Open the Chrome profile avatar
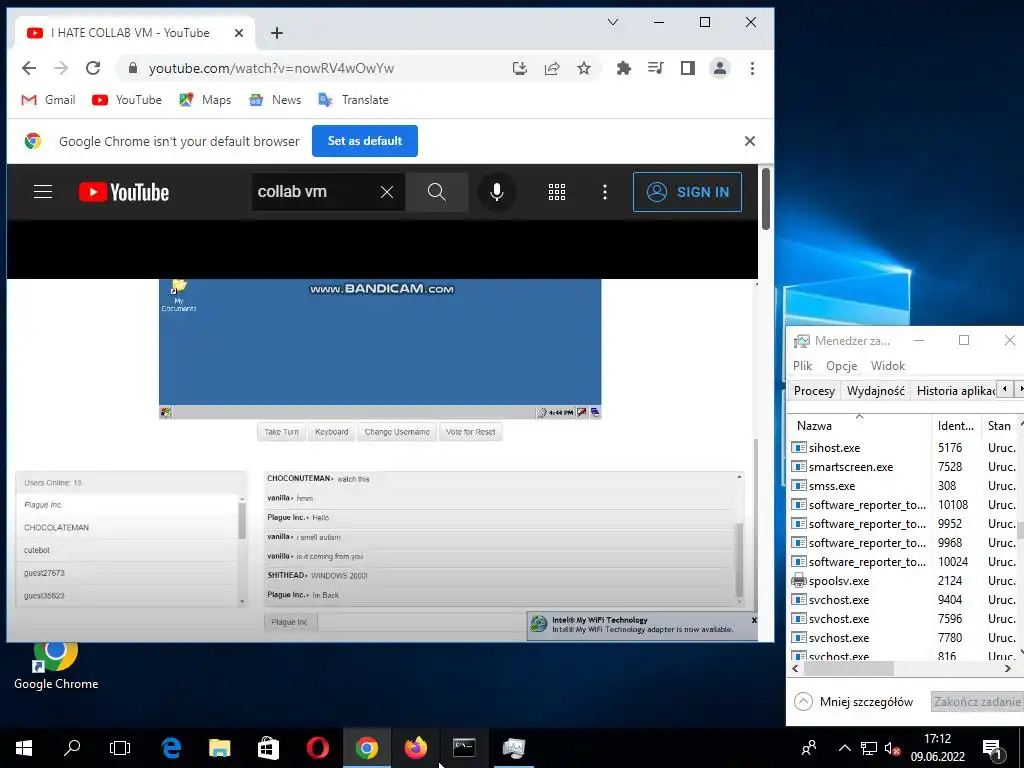This screenshot has height=768, width=1024. click(x=720, y=68)
